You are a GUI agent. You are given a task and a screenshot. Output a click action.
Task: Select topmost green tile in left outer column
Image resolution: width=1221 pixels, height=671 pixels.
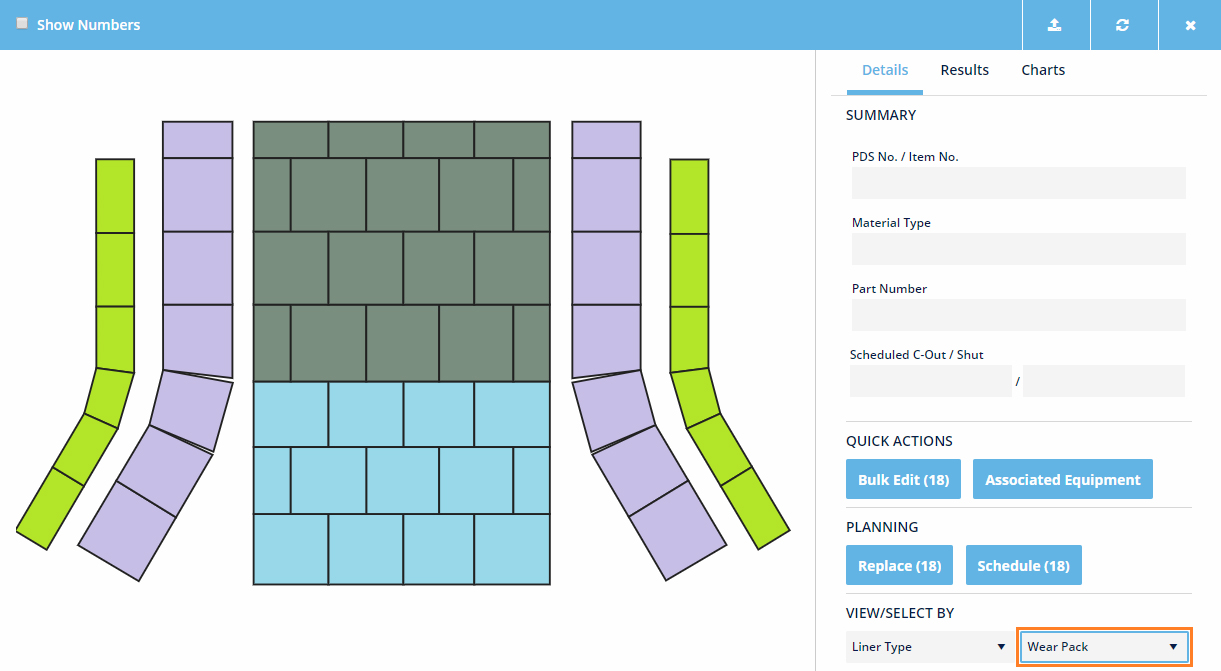pyautogui.click(x=115, y=196)
